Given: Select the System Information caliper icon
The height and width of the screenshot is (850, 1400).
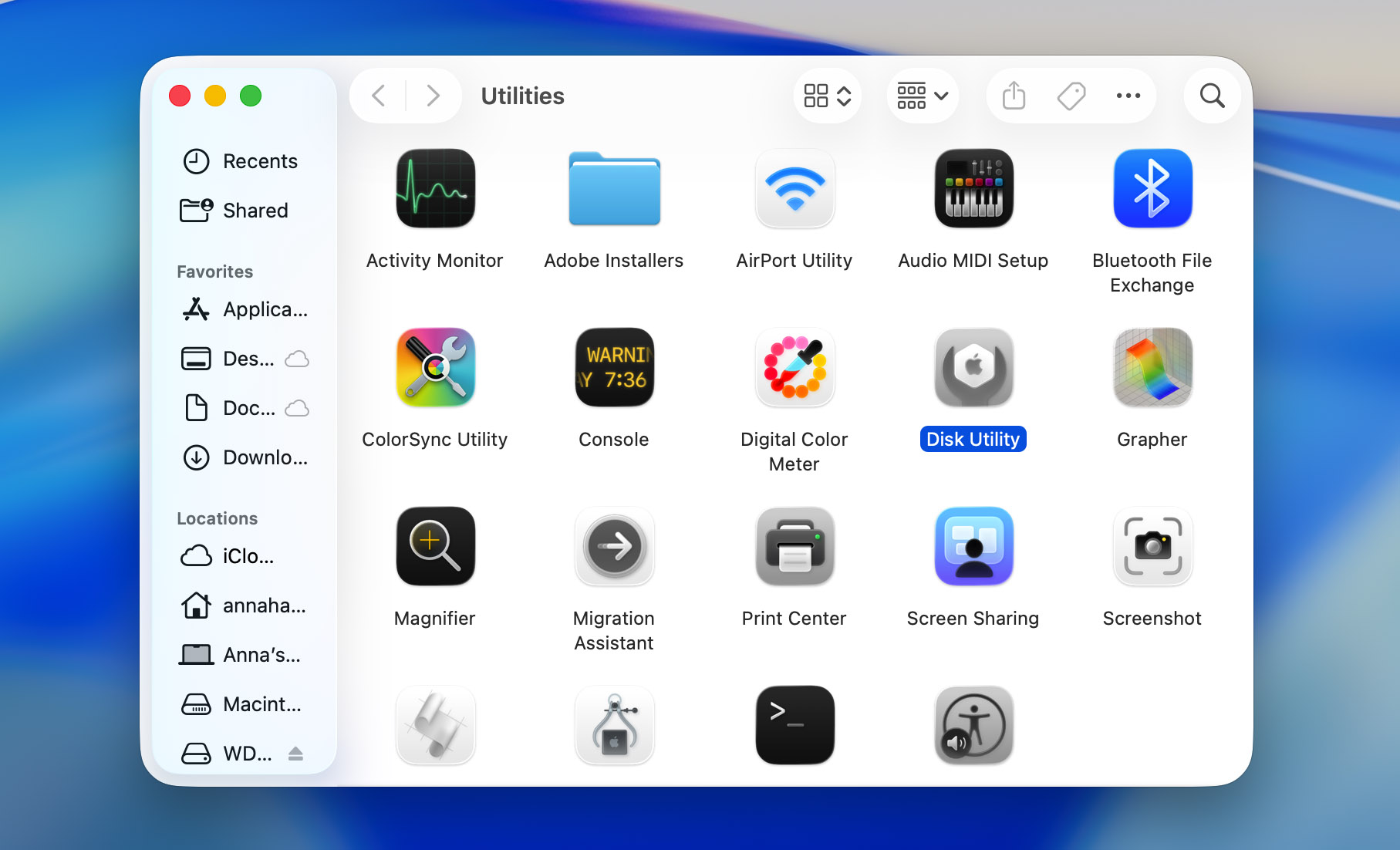Looking at the screenshot, I should pos(614,725).
